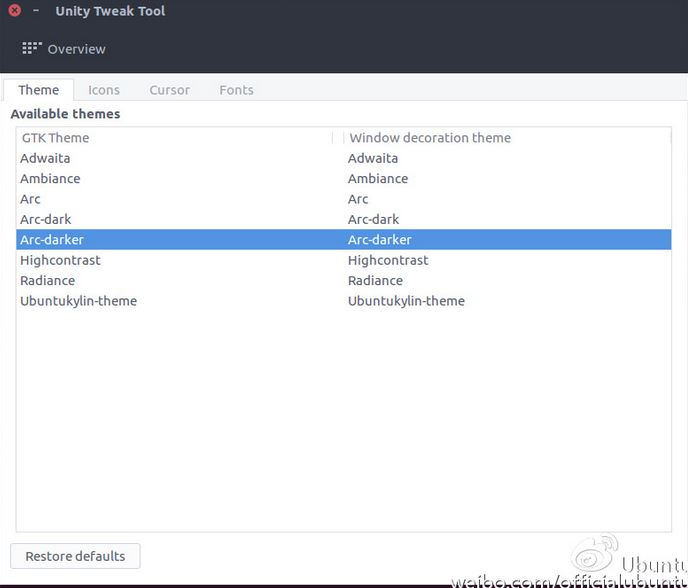Choose the Ambiance theme row
This screenshot has height=588, width=688.
[x=50, y=179]
